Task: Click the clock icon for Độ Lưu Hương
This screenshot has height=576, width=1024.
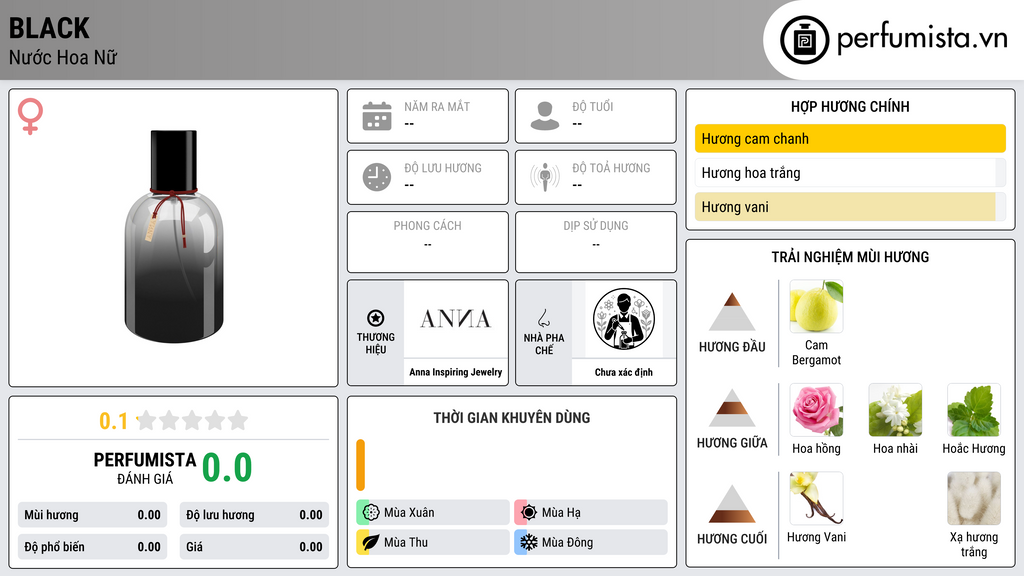Action: (377, 177)
